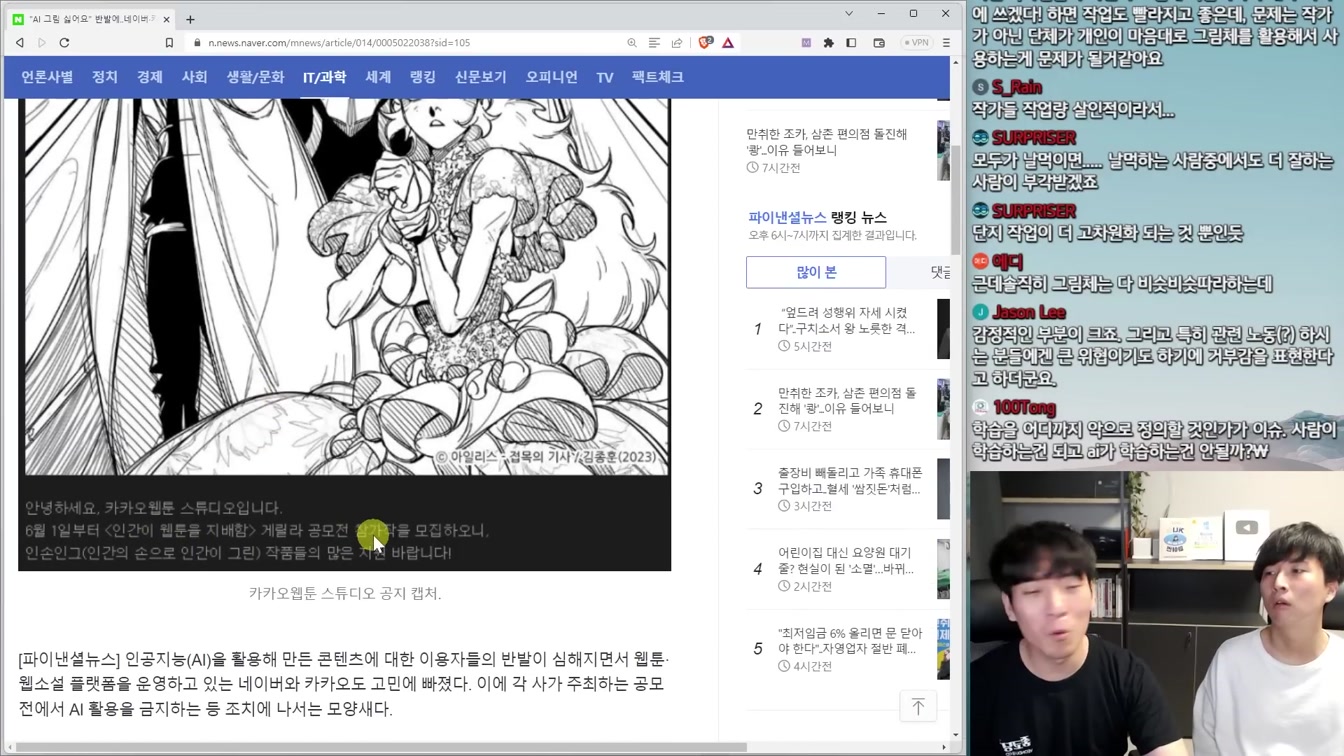Click the thumbnail beside ranked article 1
This screenshot has height=756, width=1344.
coord(943,328)
